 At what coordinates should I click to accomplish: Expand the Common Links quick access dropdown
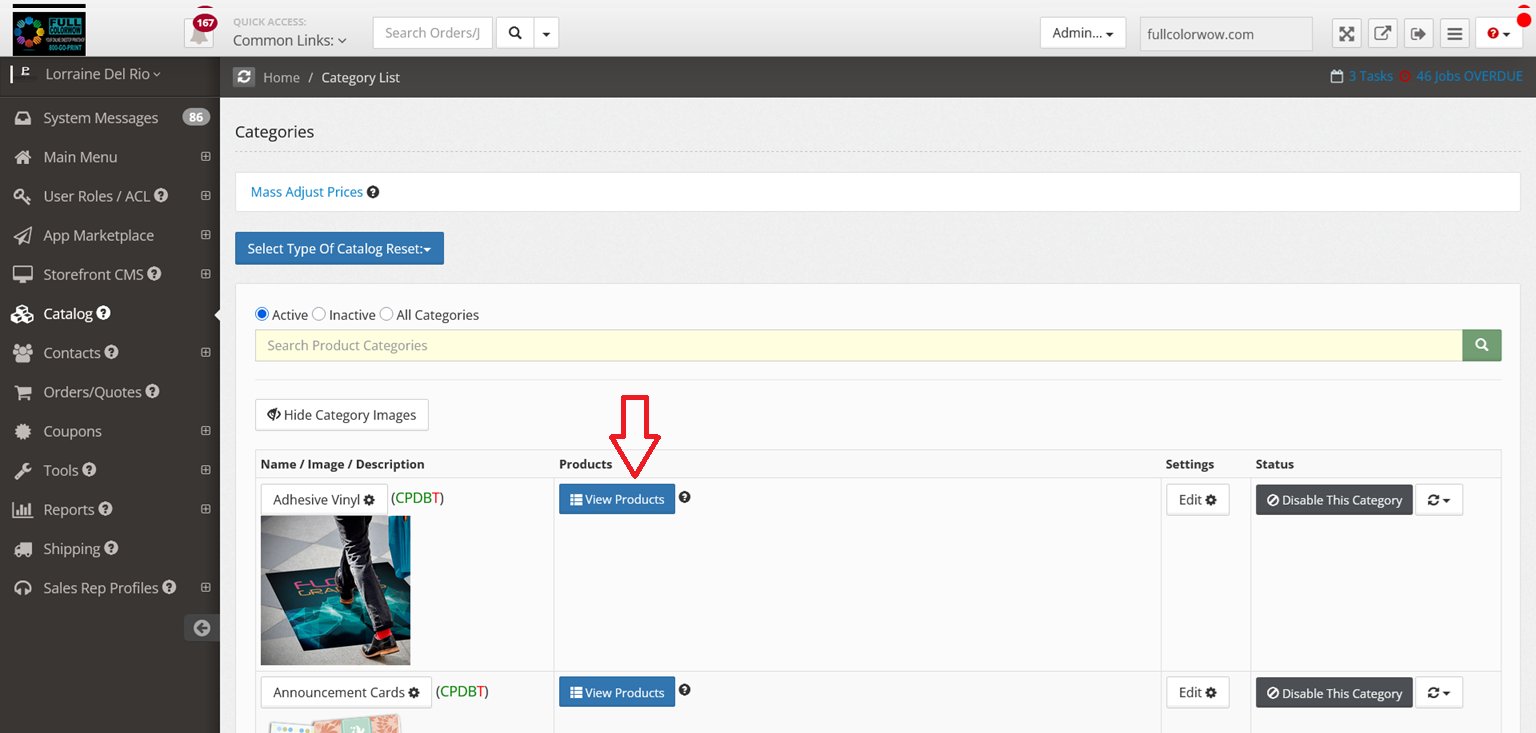(x=290, y=41)
